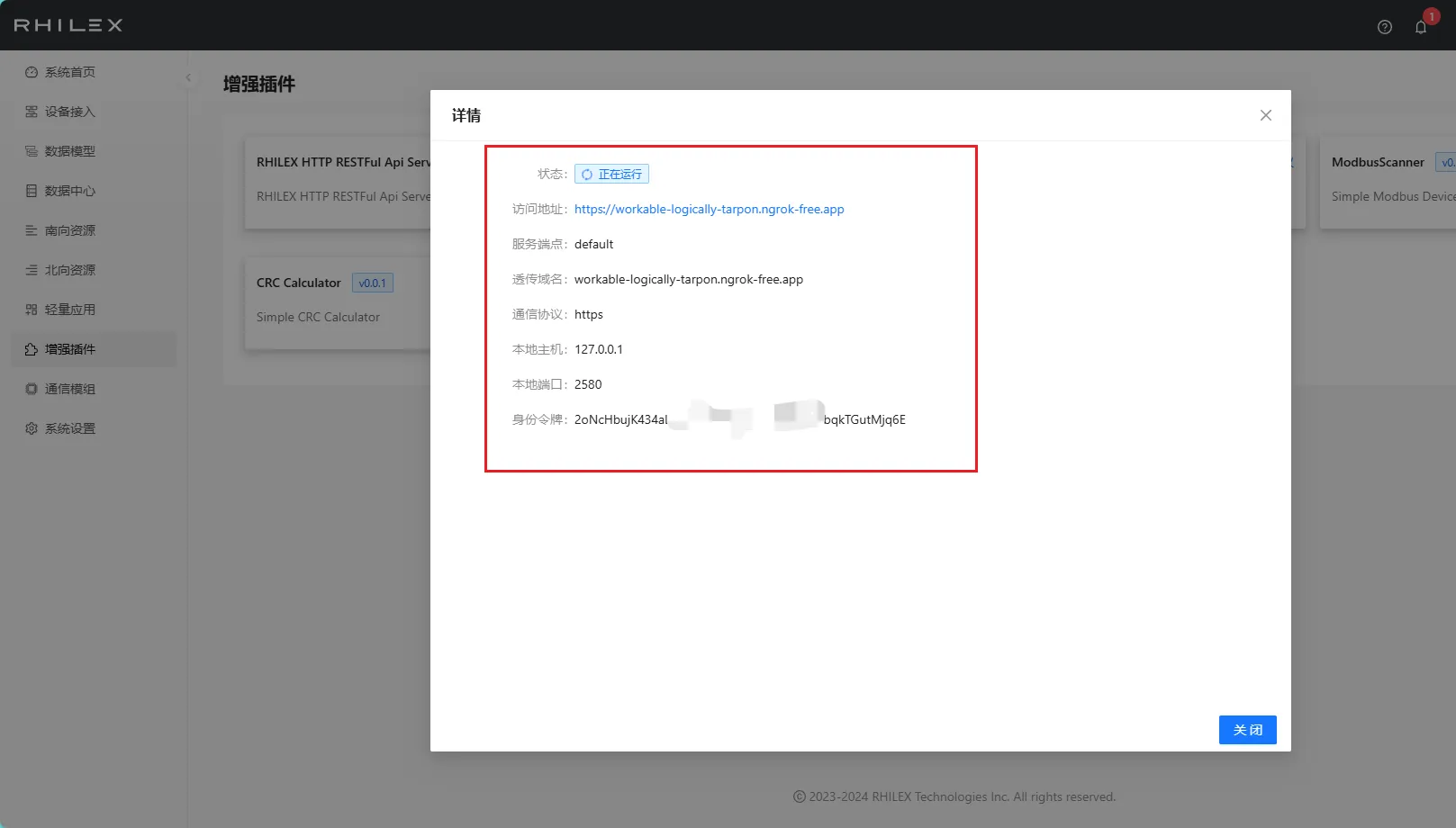Click the Simple CRC Calculator description
Image resolution: width=1456 pixels, height=828 pixels.
point(318,317)
